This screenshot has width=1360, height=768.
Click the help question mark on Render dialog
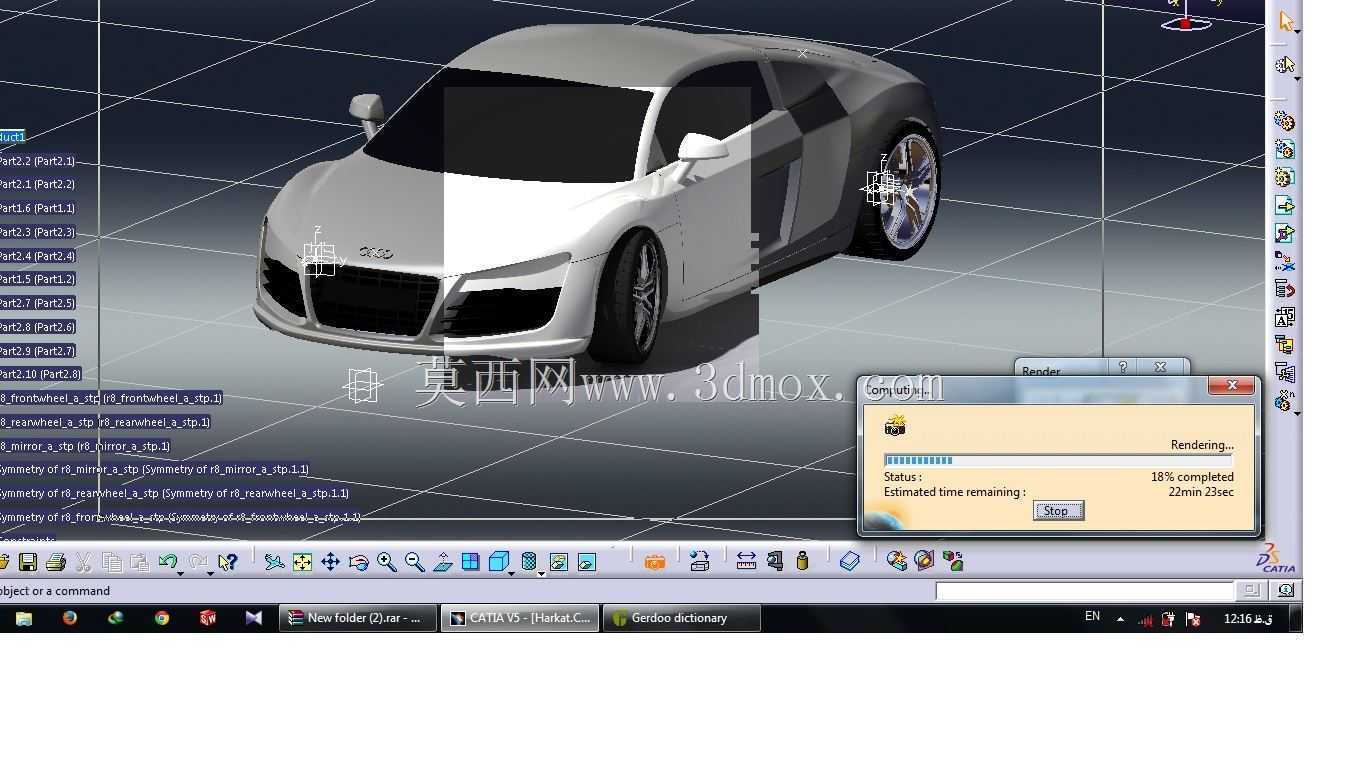coord(1122,367)
